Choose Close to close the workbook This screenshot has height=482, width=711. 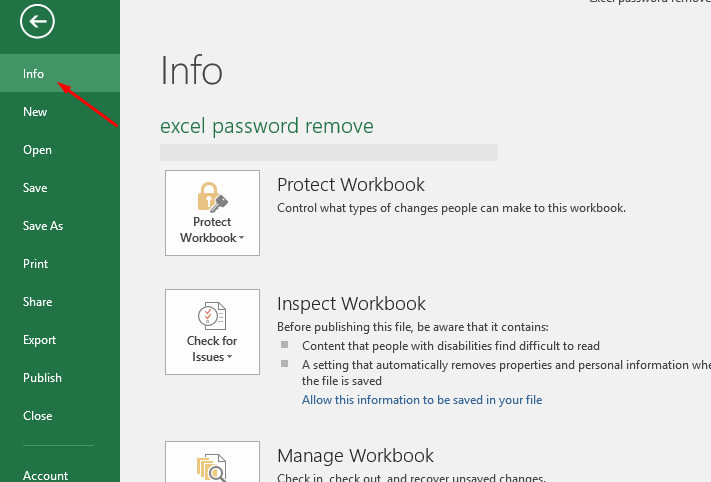[x=37, y=416]
